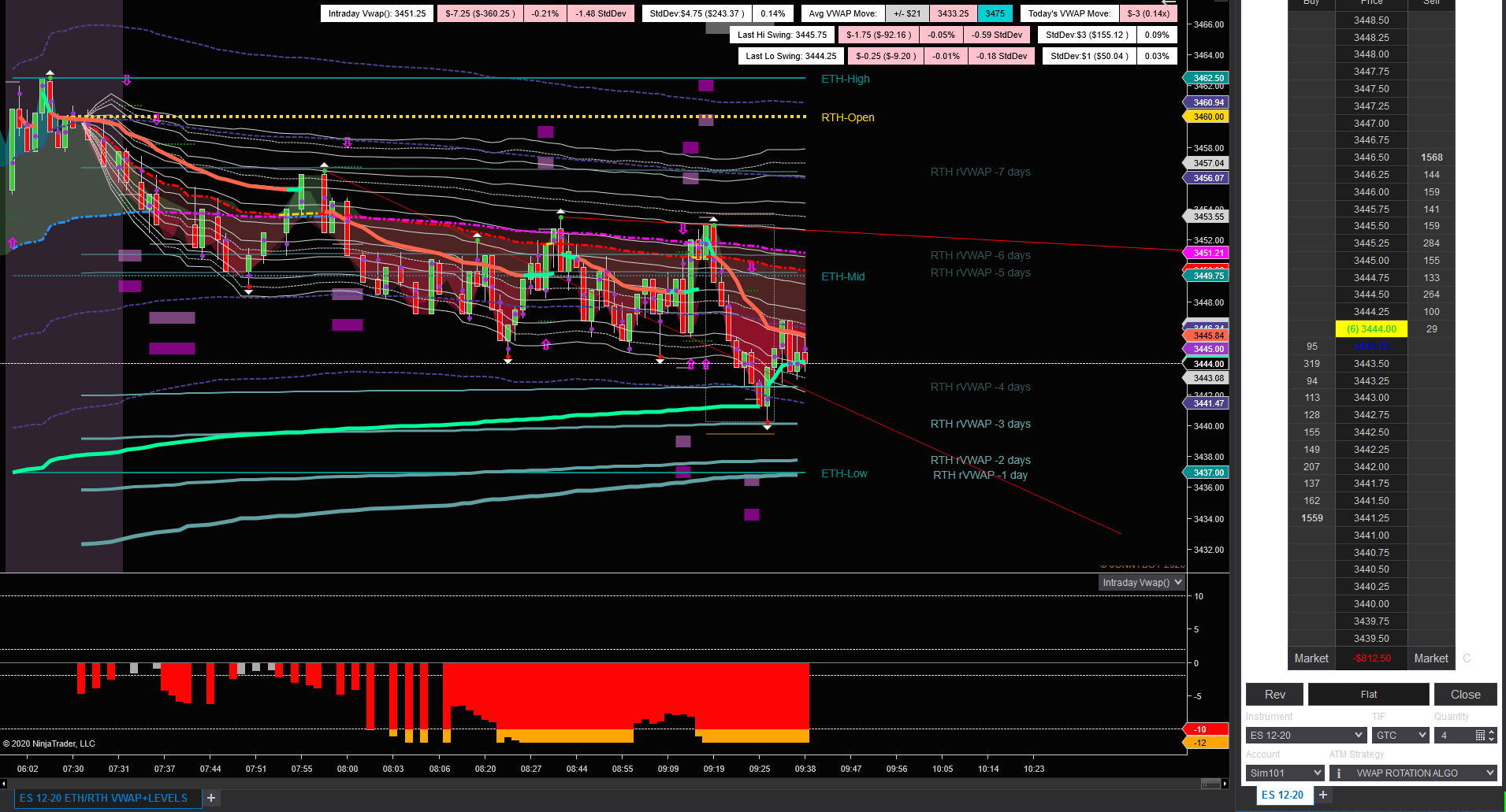Click the Last Hi Swing: 3445.75 info box
The image size is (1506, 812).
782,35
